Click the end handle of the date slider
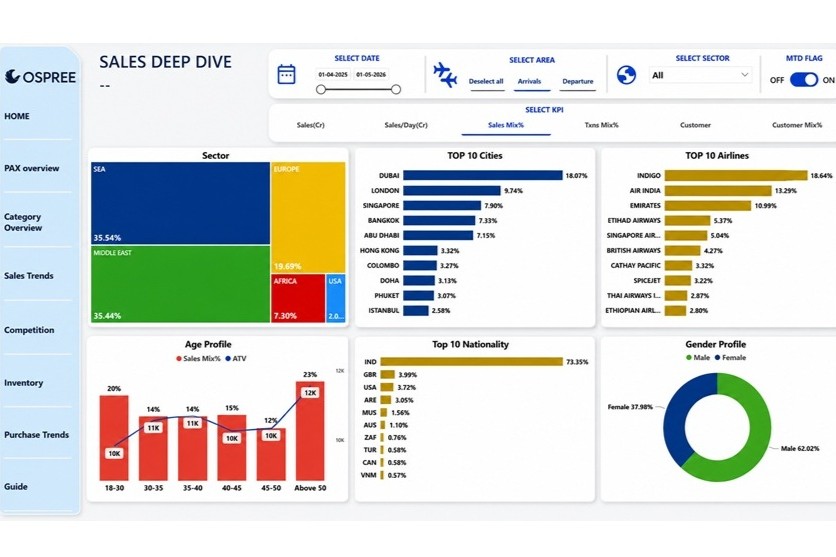This screenshot has width=836, height=557. click(396, 90)
